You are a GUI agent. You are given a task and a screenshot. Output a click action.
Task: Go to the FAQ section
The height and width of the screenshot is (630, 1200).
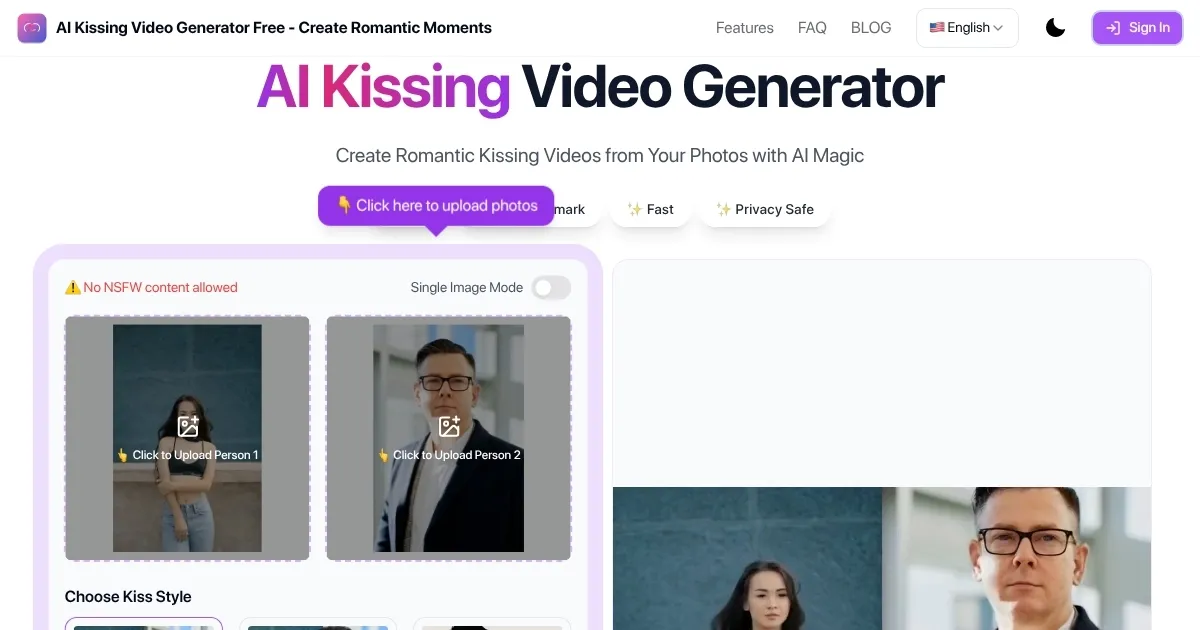click(812, 28)
